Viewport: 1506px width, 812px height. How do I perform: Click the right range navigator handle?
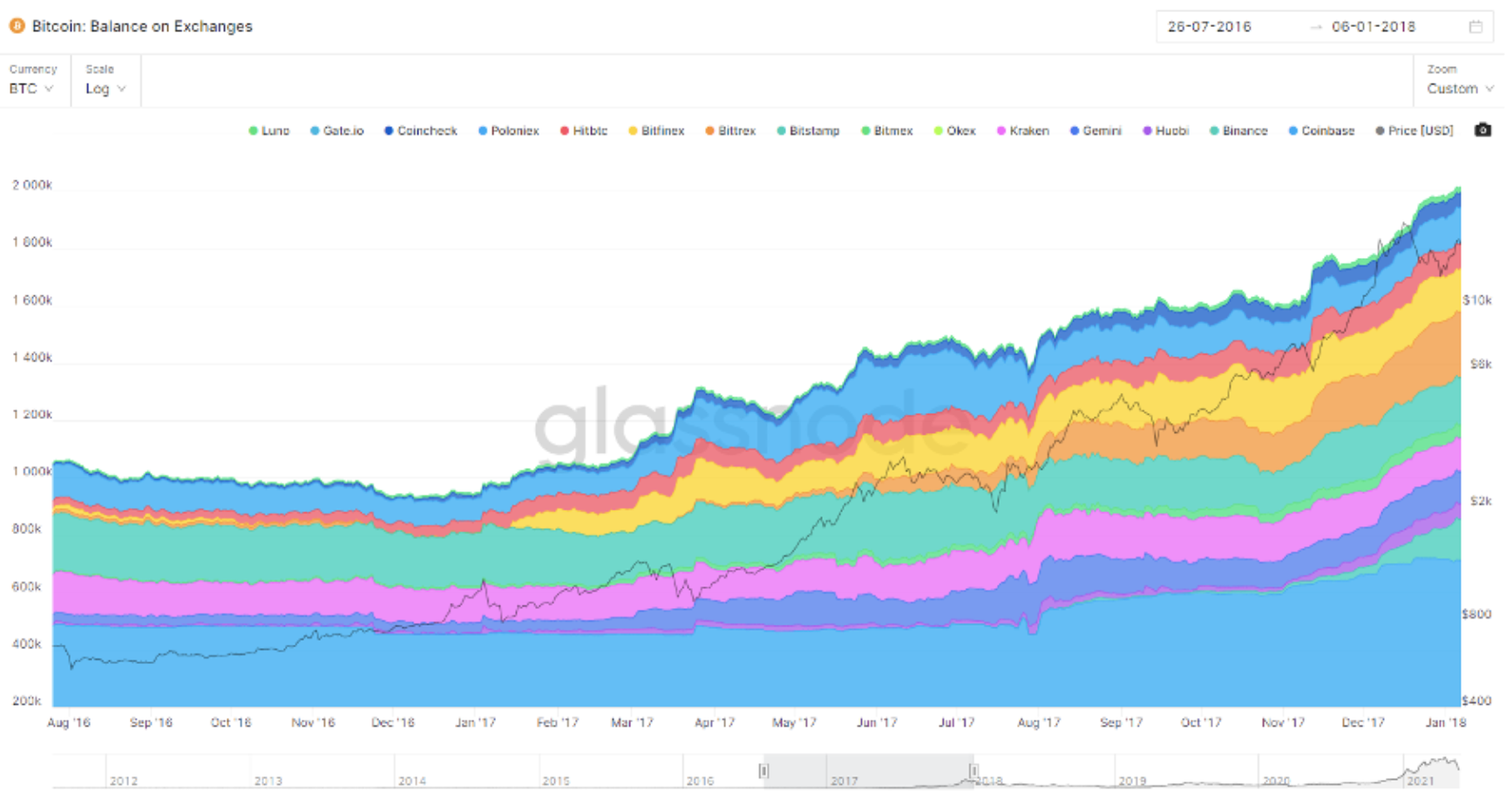pyautogui.click(x=973, y=771)
